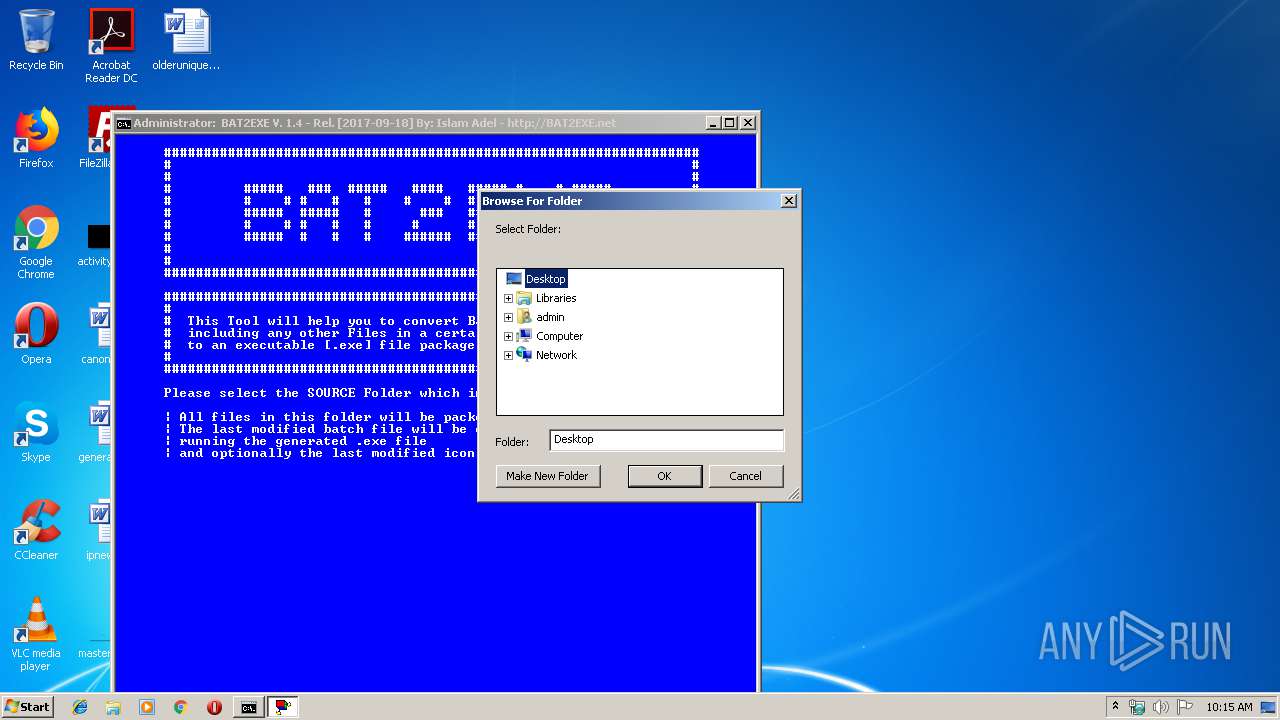The width and height of the screenshot is (1280, 720).
Task: Open the network tray icon
Action: 1137,707
